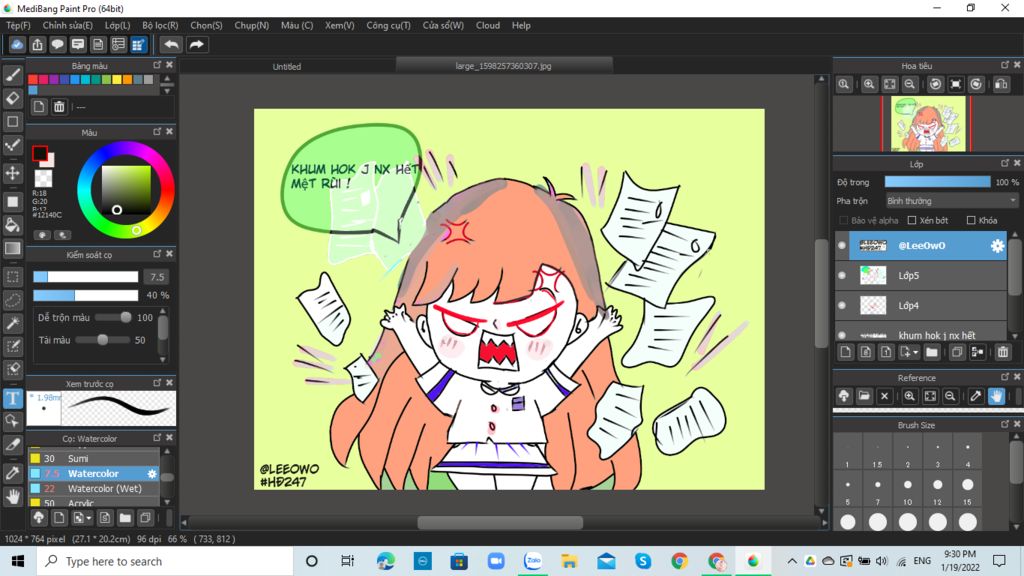Open the Lớp(L) menu
The width and height of the screenshot is (1024, 576).
pyautogui.click(x=118, y=25)
